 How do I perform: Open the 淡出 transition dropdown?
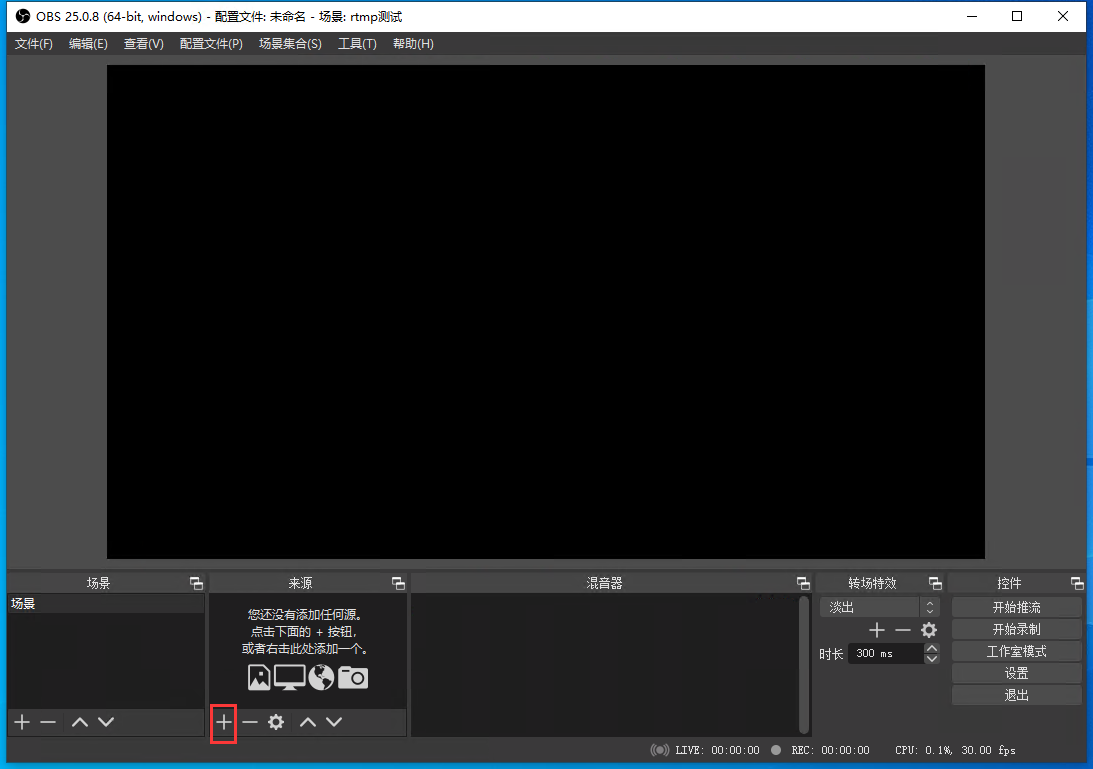tap(880, 607)
